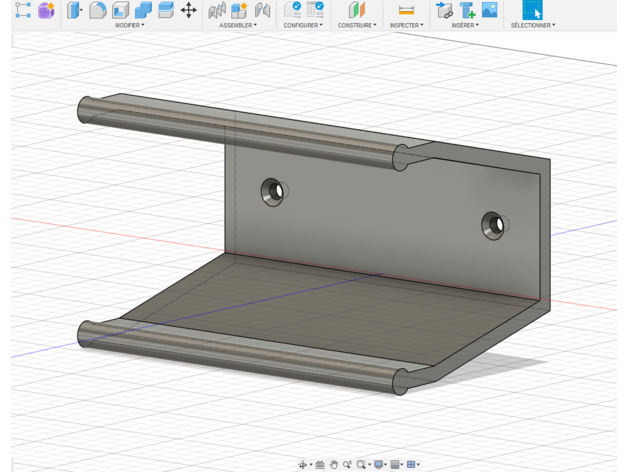Open the ASSEMBLER dropdown

(238, 26)
